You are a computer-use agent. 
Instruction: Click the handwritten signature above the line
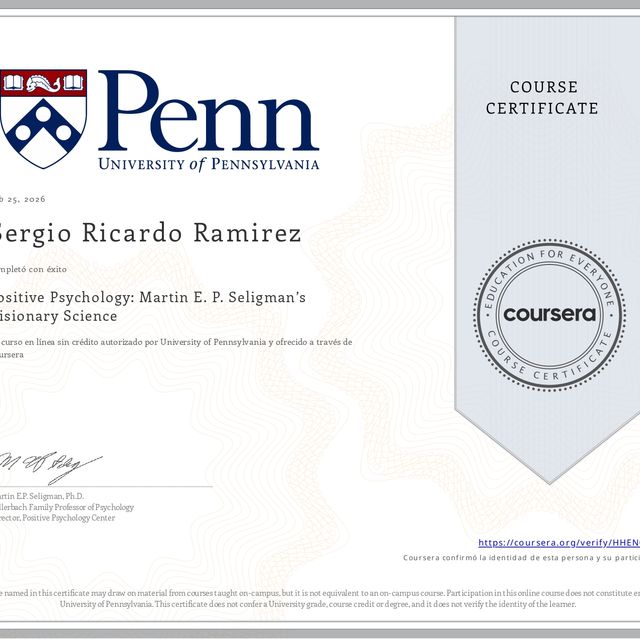[x=50, y=467]
